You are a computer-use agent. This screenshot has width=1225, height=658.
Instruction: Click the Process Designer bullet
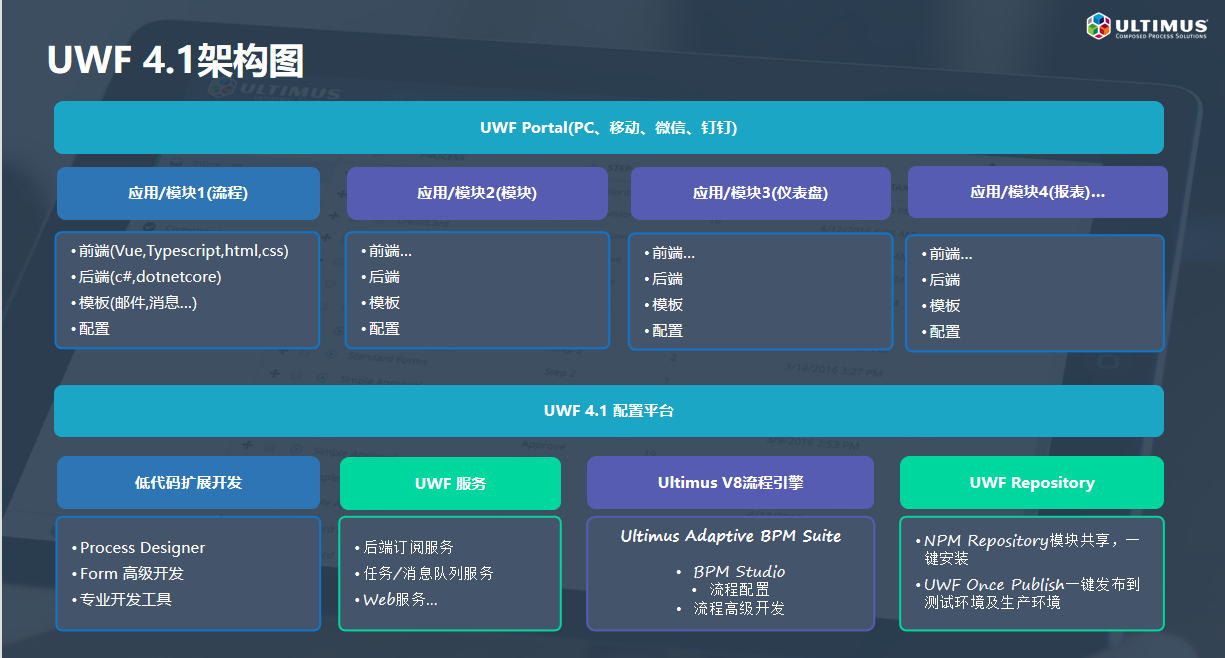pyautogui.click(x=139, y=548)
